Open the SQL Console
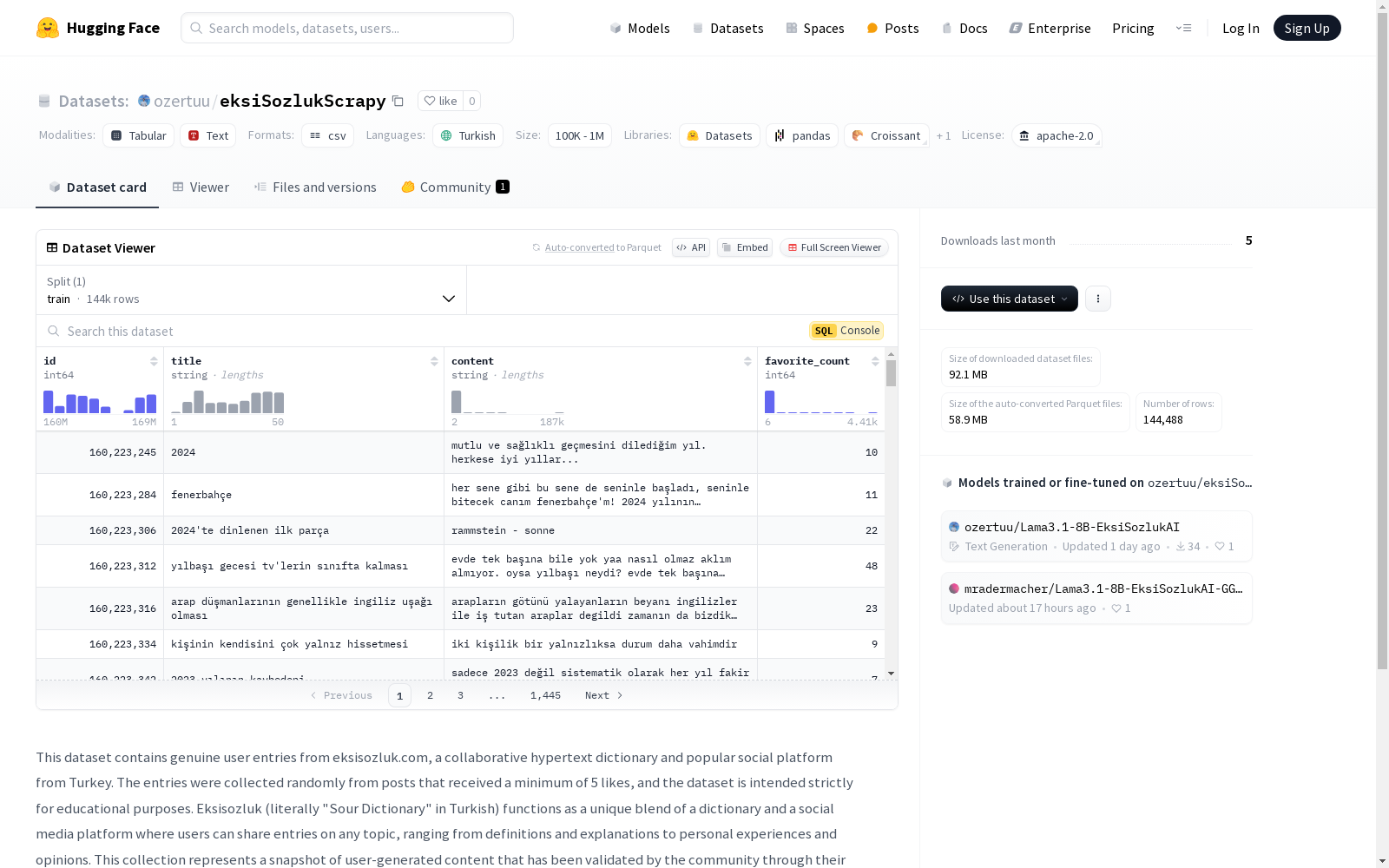The image size is (1389, 868). 846,331
